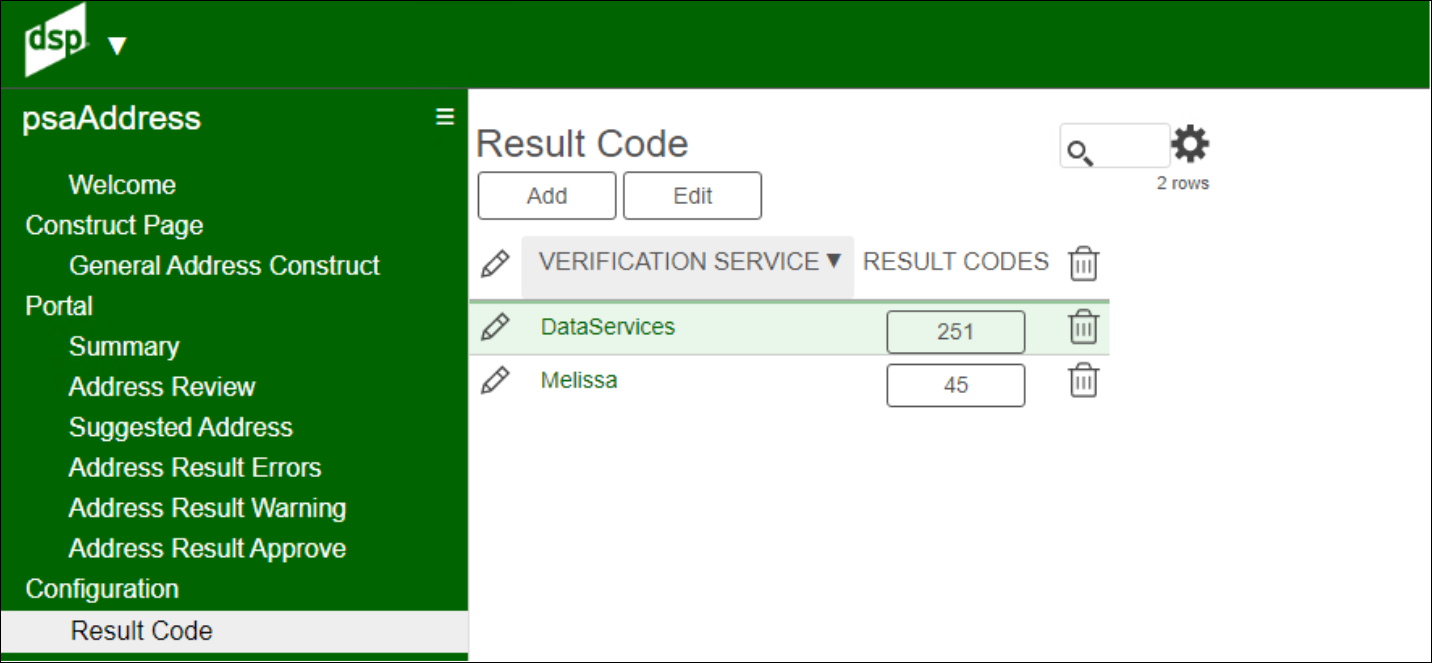Open General Address Construct page
1432x663 pixels.
(225, 266)
